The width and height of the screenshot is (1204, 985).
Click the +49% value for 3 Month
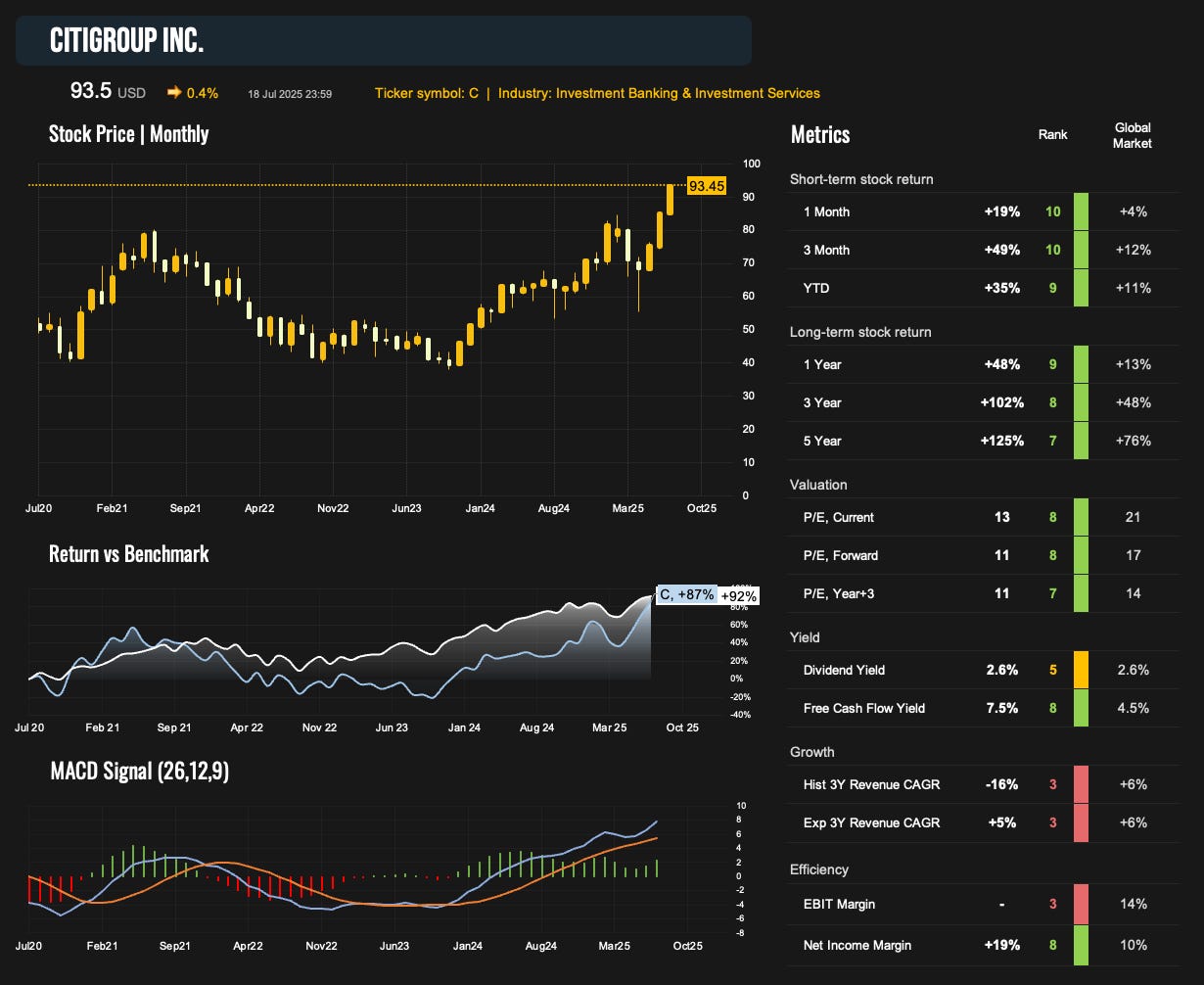point(1002,250)
